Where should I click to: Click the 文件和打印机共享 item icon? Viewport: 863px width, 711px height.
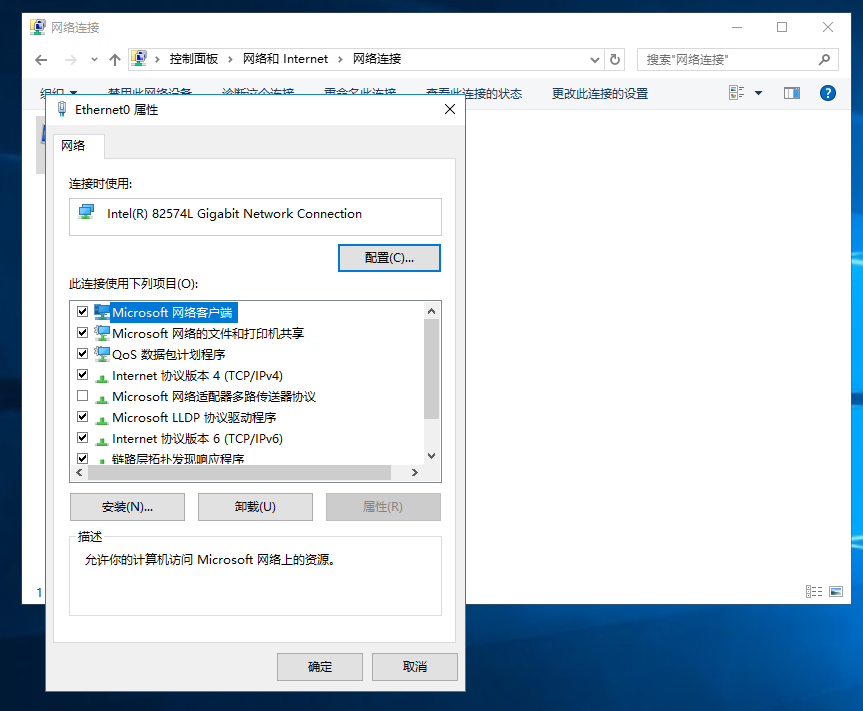[102, 333]
